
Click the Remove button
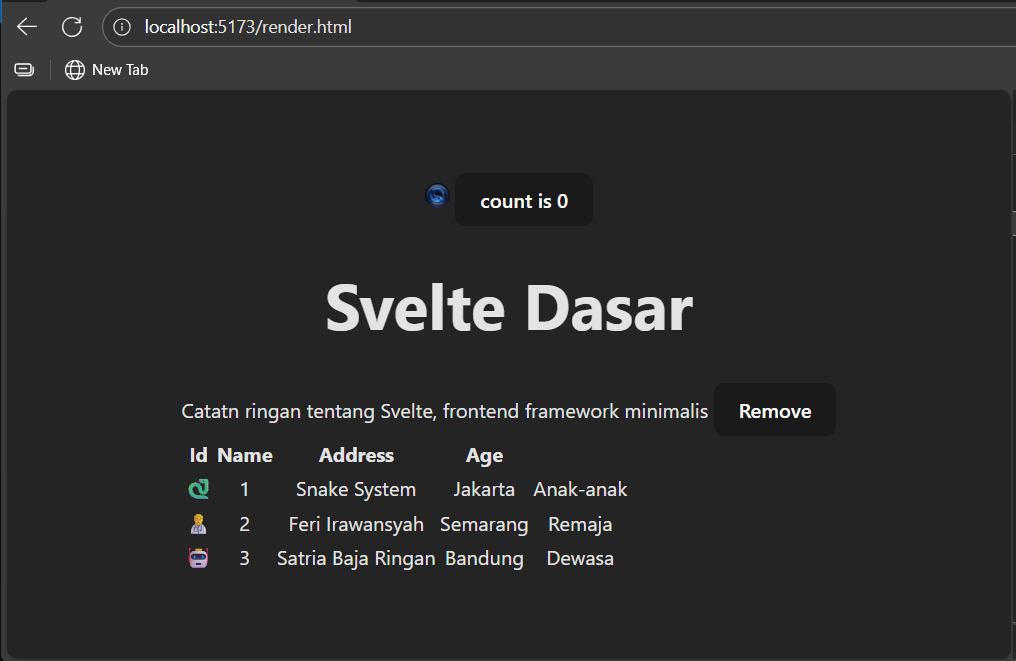[775, 410]
